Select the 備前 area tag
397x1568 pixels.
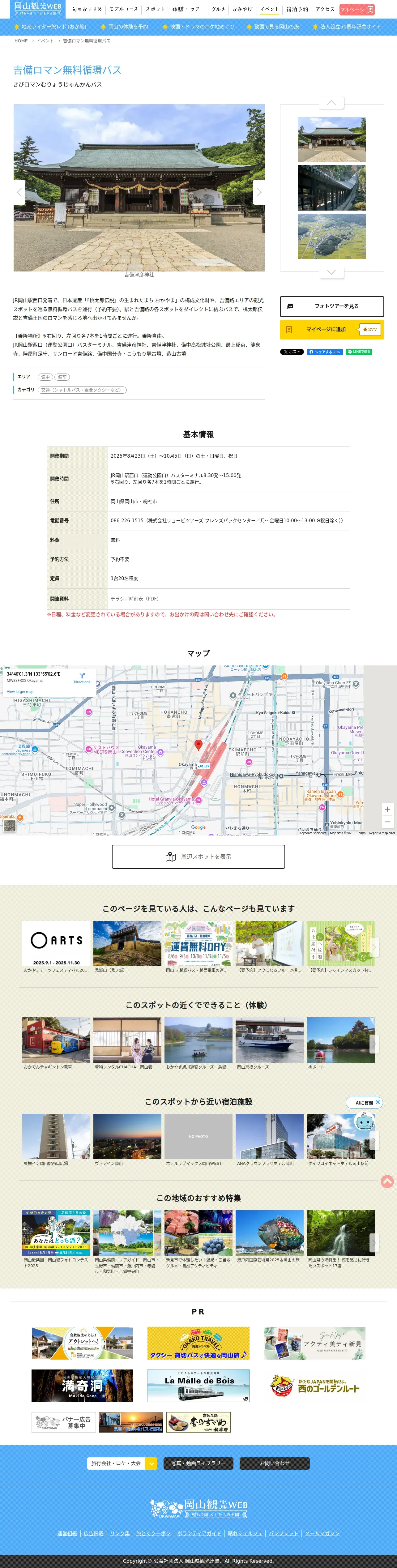(62, 377)
